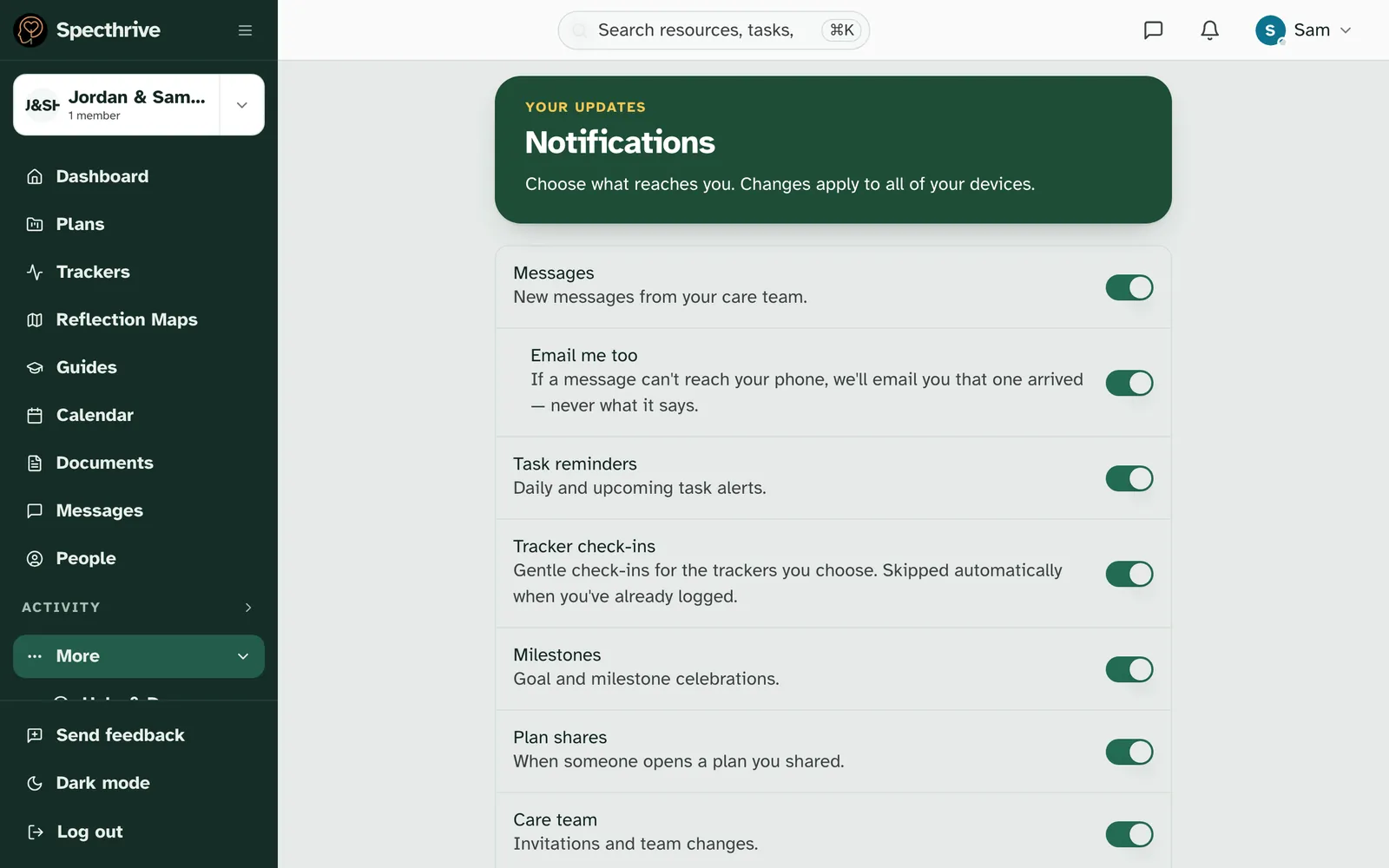
Task: Go to Reflection Maps
Action: (x=139, y=320)
